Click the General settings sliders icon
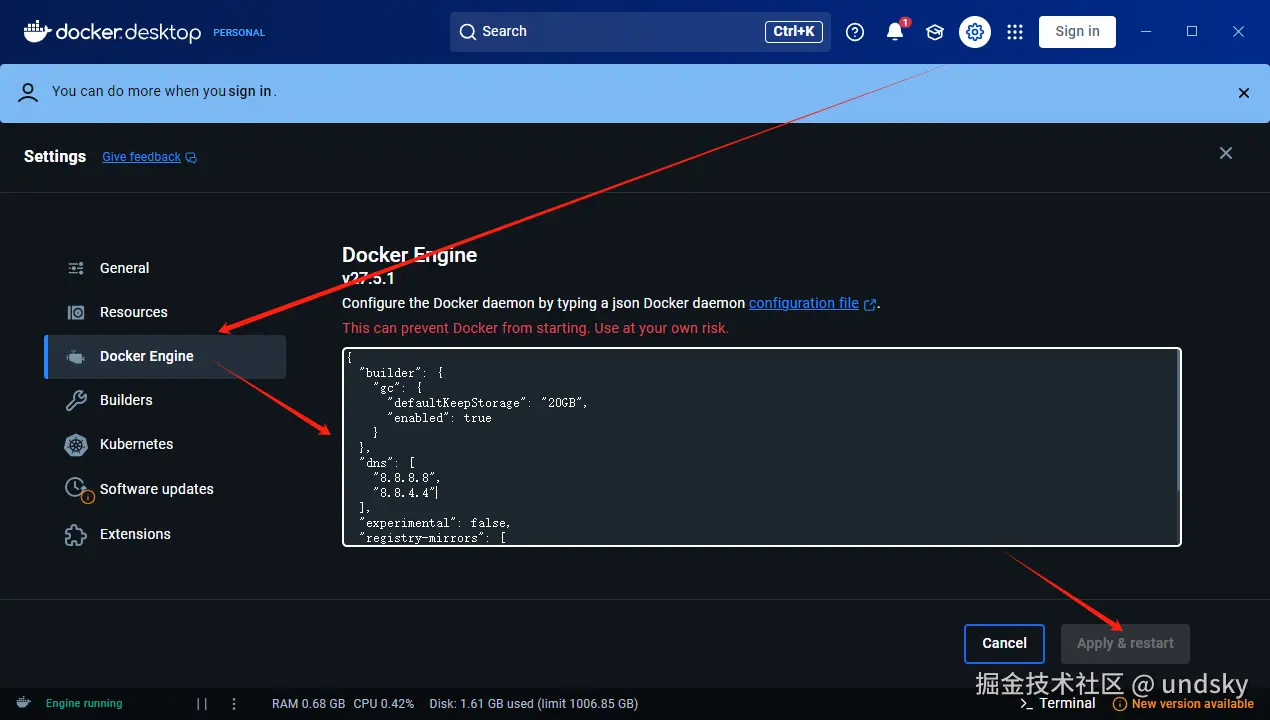This screenshot has height=720, width=1270. click(76, 268)
